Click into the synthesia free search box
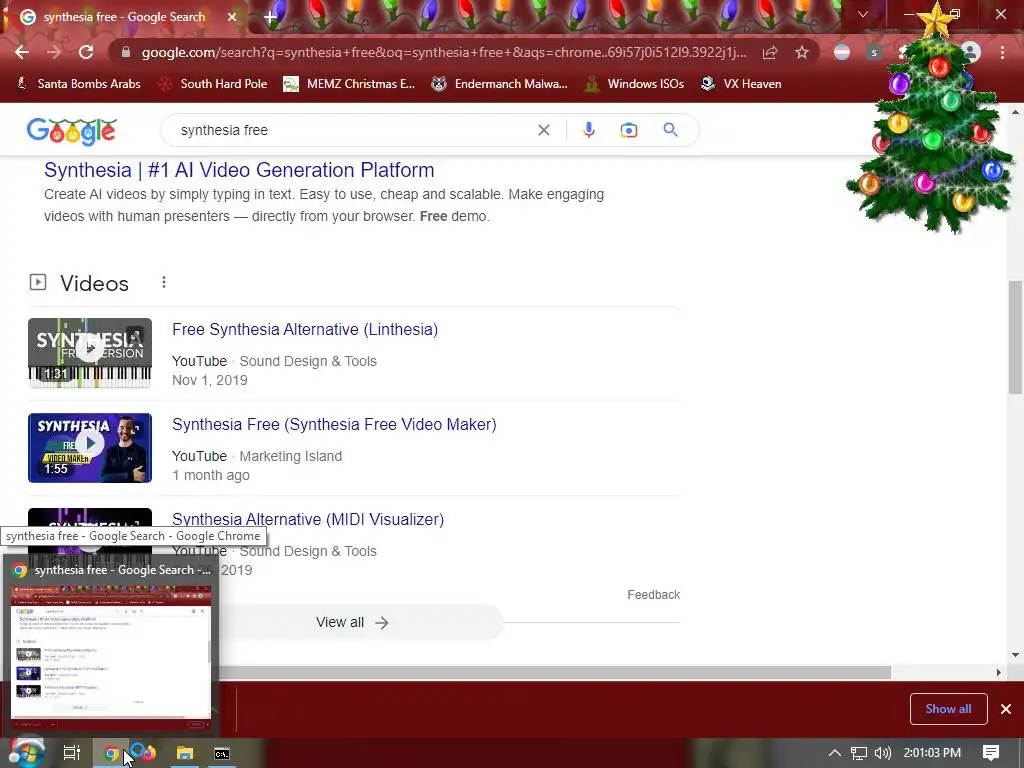 (x=353, y=130)
